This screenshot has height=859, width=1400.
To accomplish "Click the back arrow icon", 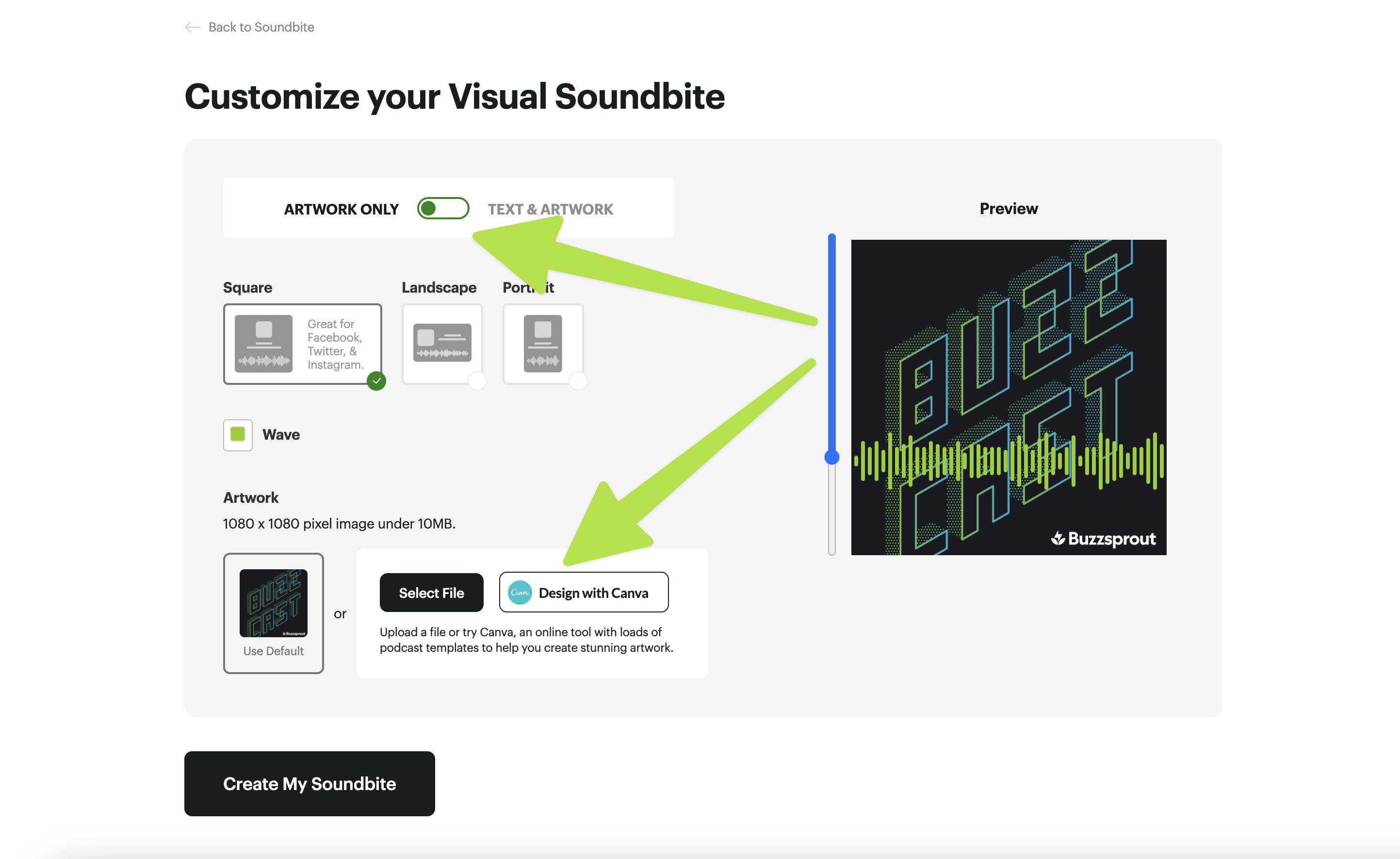I will (x=193, y=27).
